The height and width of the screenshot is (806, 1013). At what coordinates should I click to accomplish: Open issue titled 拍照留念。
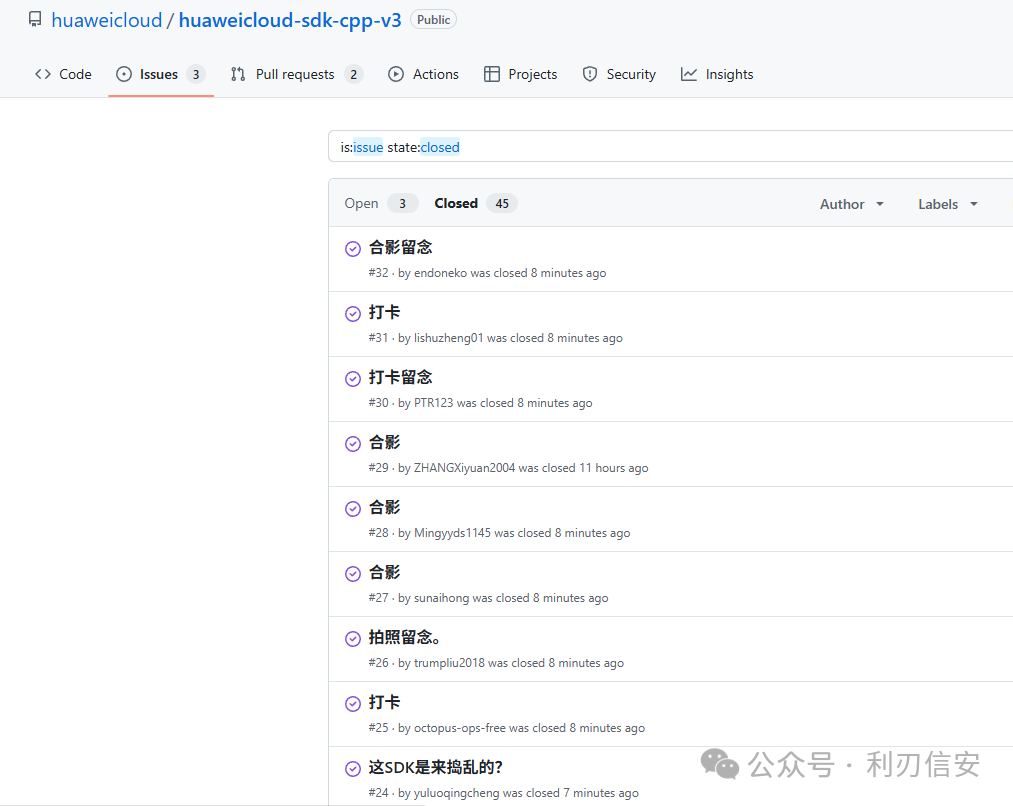coord(404,637)
